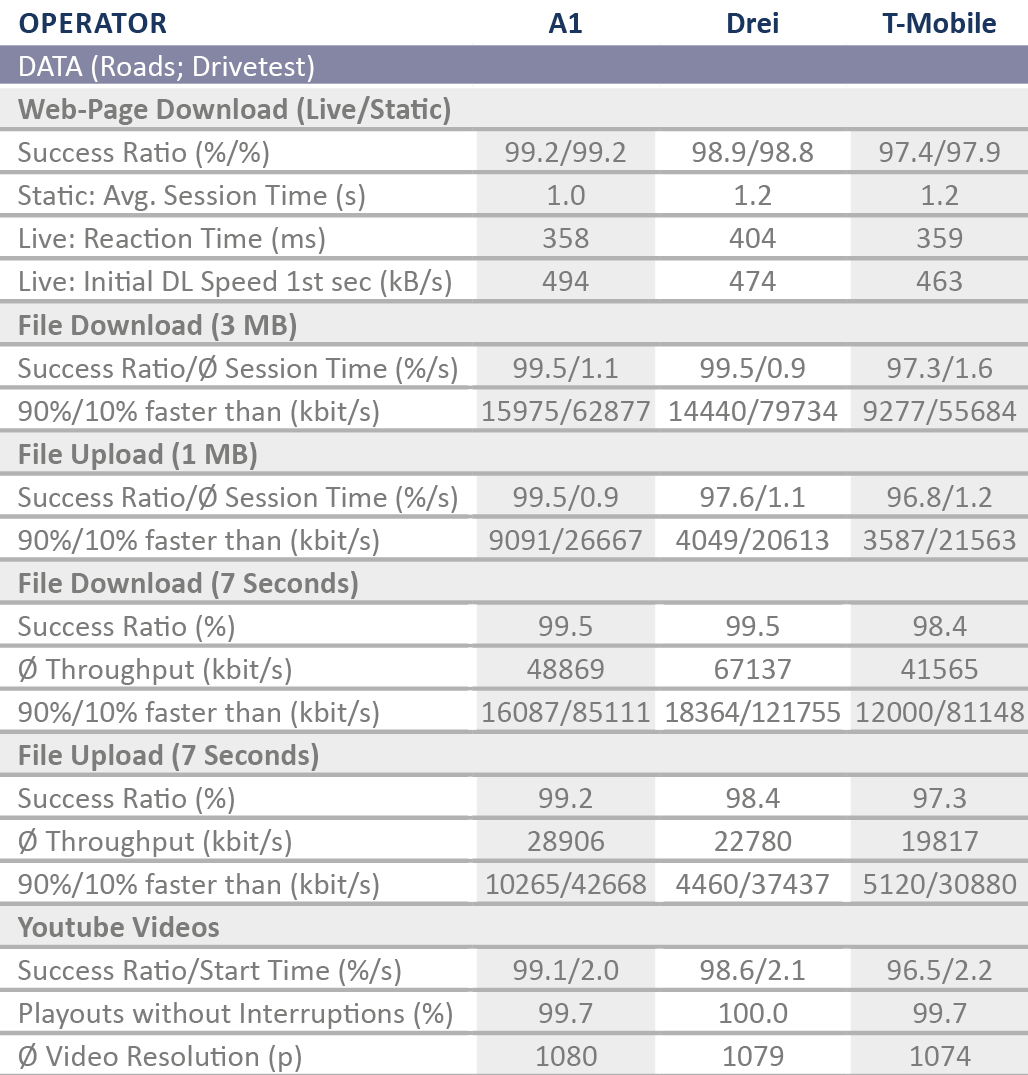The width and height of the screenshot is (1028, 1075).
Task: Click the Playouts without Interruptions (%) label
Action: (235, 1014)
